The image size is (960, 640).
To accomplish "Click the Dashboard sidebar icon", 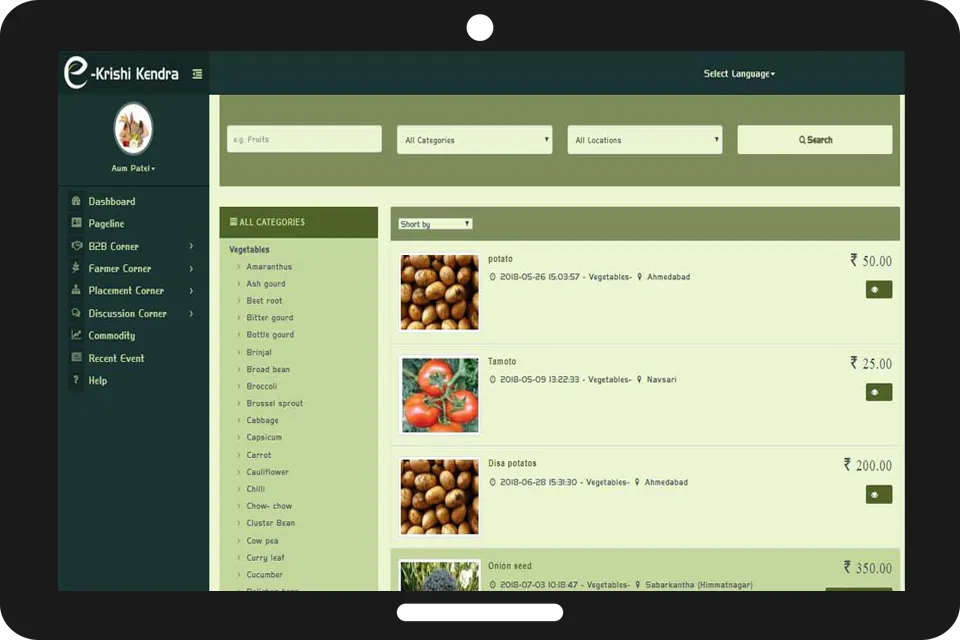I will click(x=76, y=201).
